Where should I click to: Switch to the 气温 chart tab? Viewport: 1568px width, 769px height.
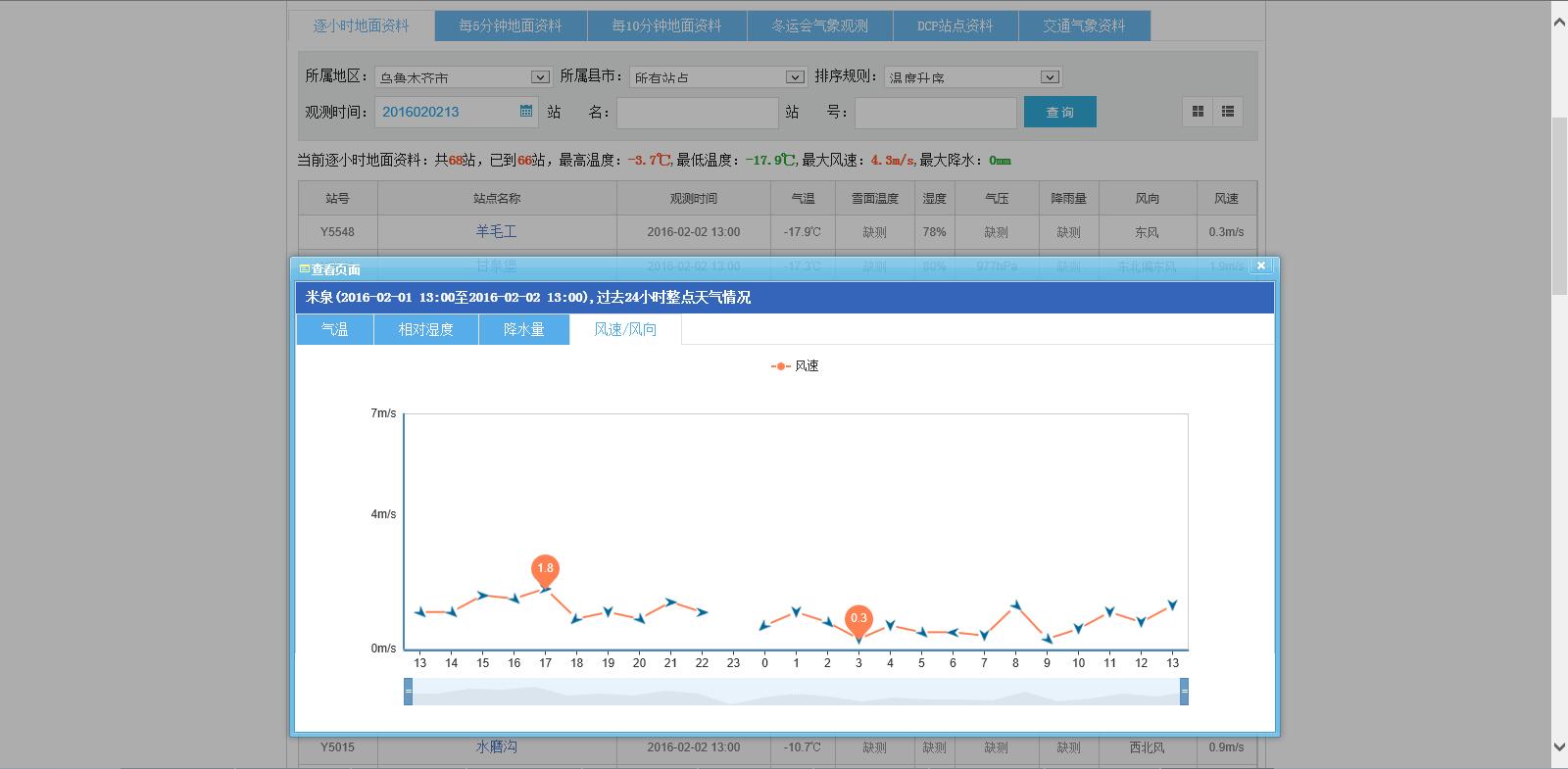coord(335,330)
